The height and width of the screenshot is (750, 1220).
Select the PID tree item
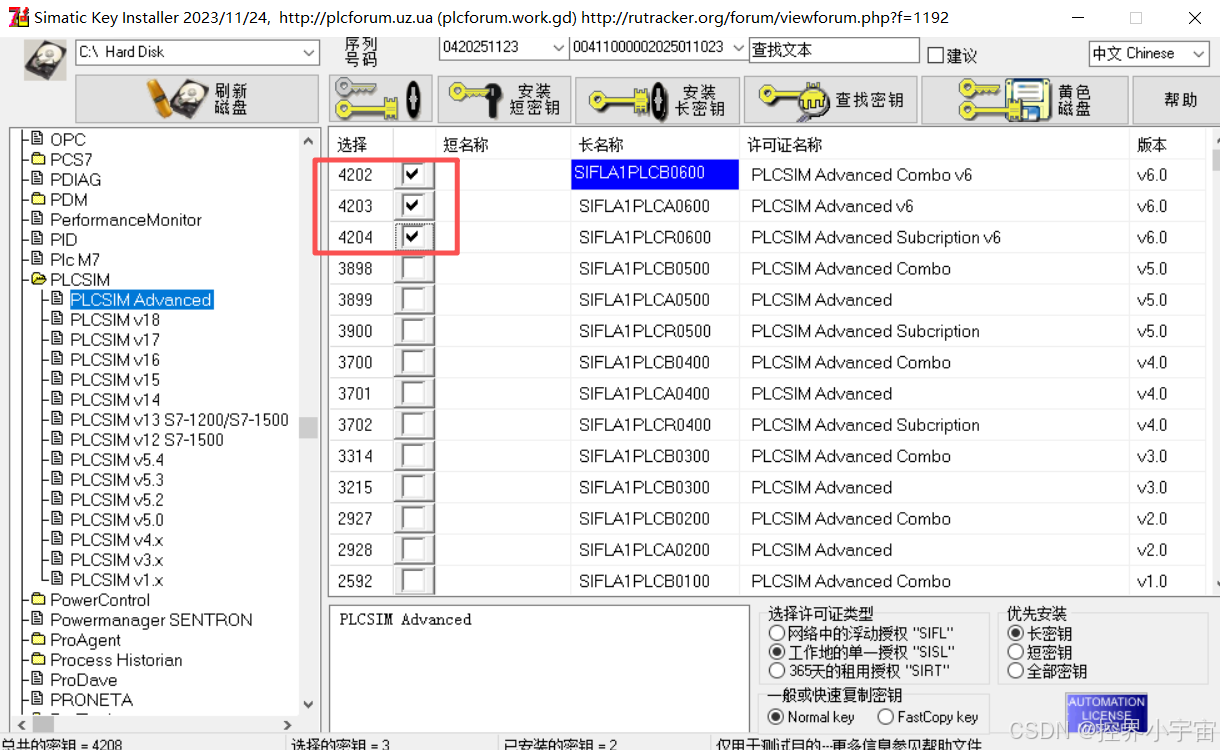tap(64, 240)
